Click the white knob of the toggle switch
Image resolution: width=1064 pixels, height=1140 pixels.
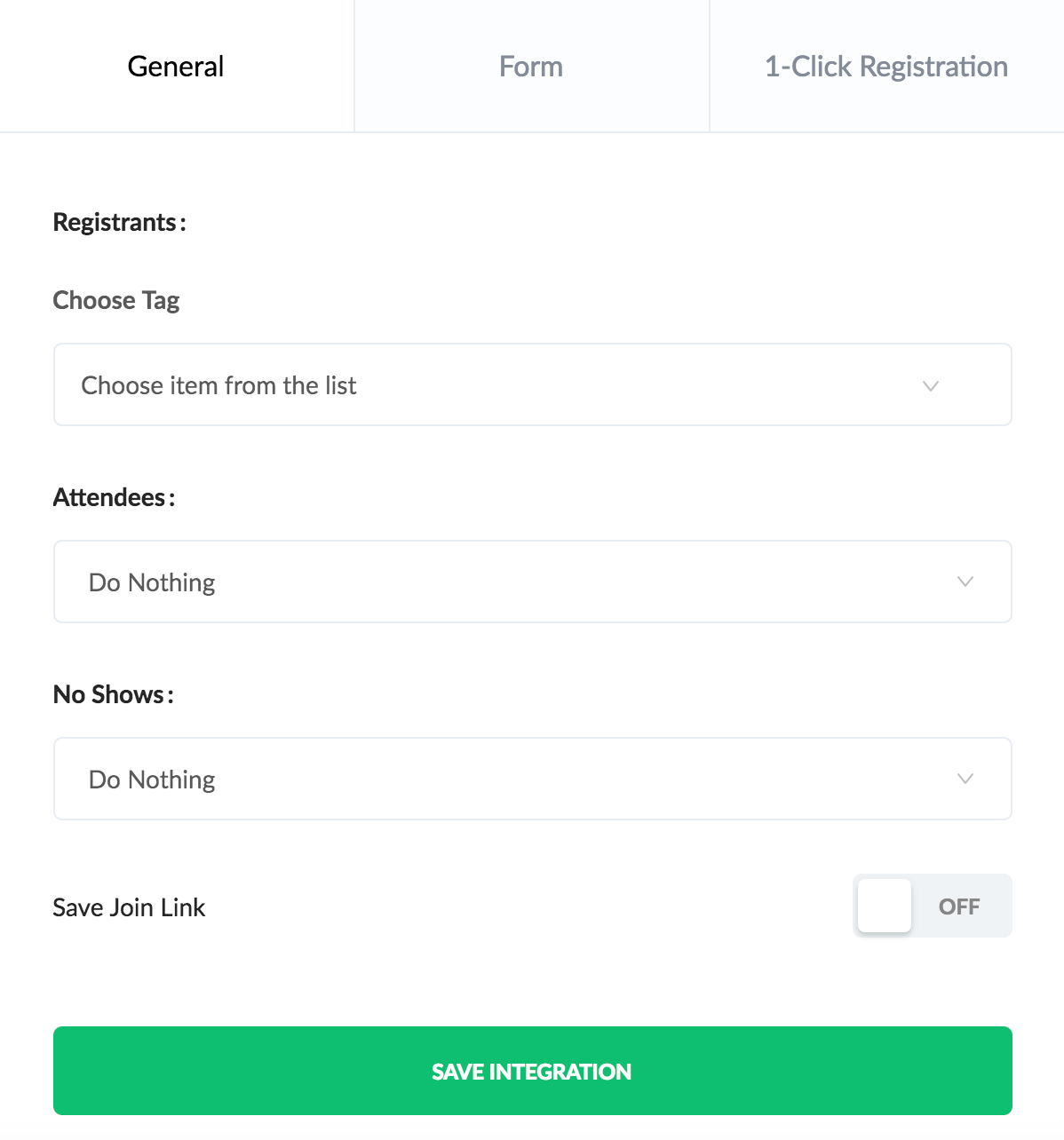[885, 906]
